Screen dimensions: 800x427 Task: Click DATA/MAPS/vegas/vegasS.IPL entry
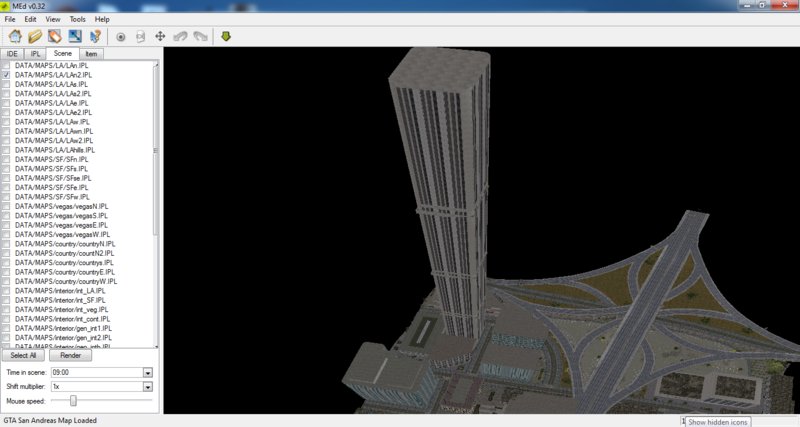tap(62, 216)
